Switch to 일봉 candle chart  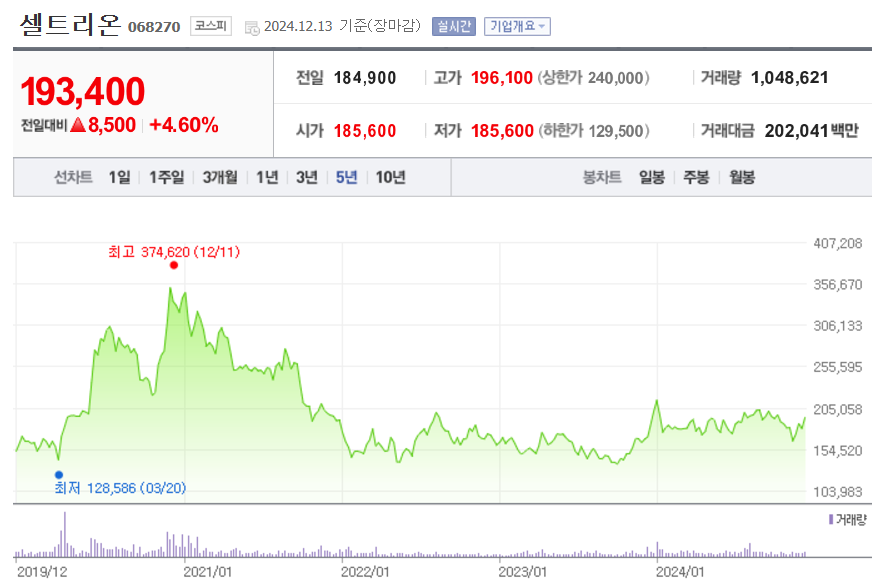[x=652, y=177]
